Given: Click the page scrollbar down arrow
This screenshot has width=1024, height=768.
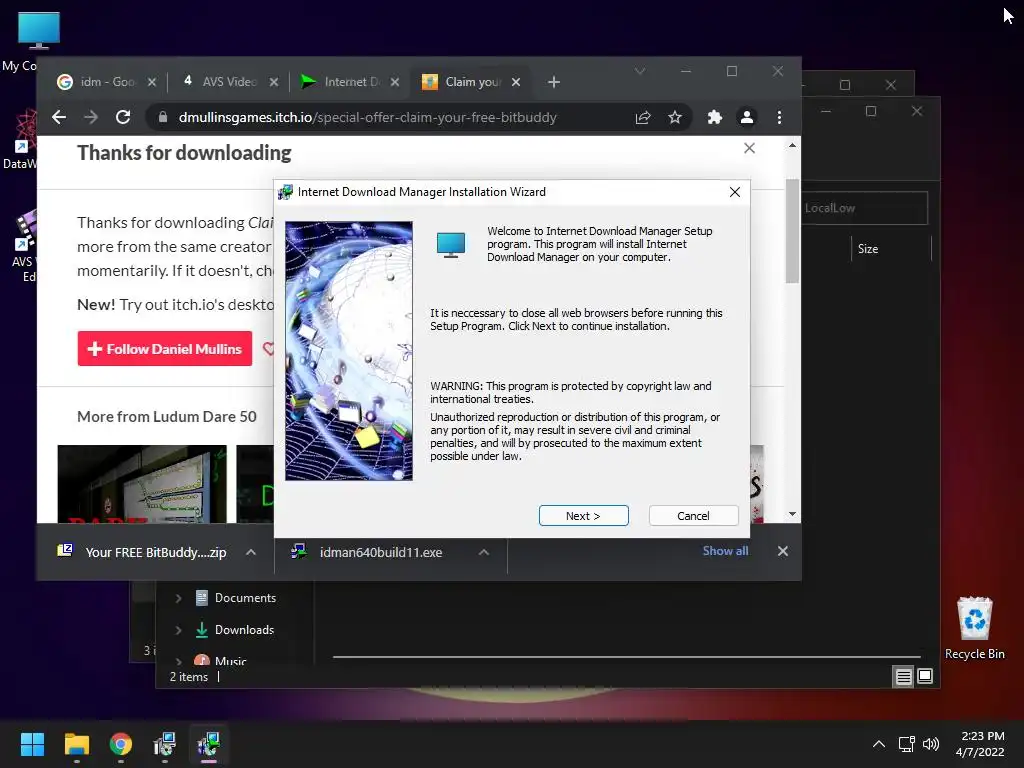Looking at the screenshot, I should pos(792,514).
